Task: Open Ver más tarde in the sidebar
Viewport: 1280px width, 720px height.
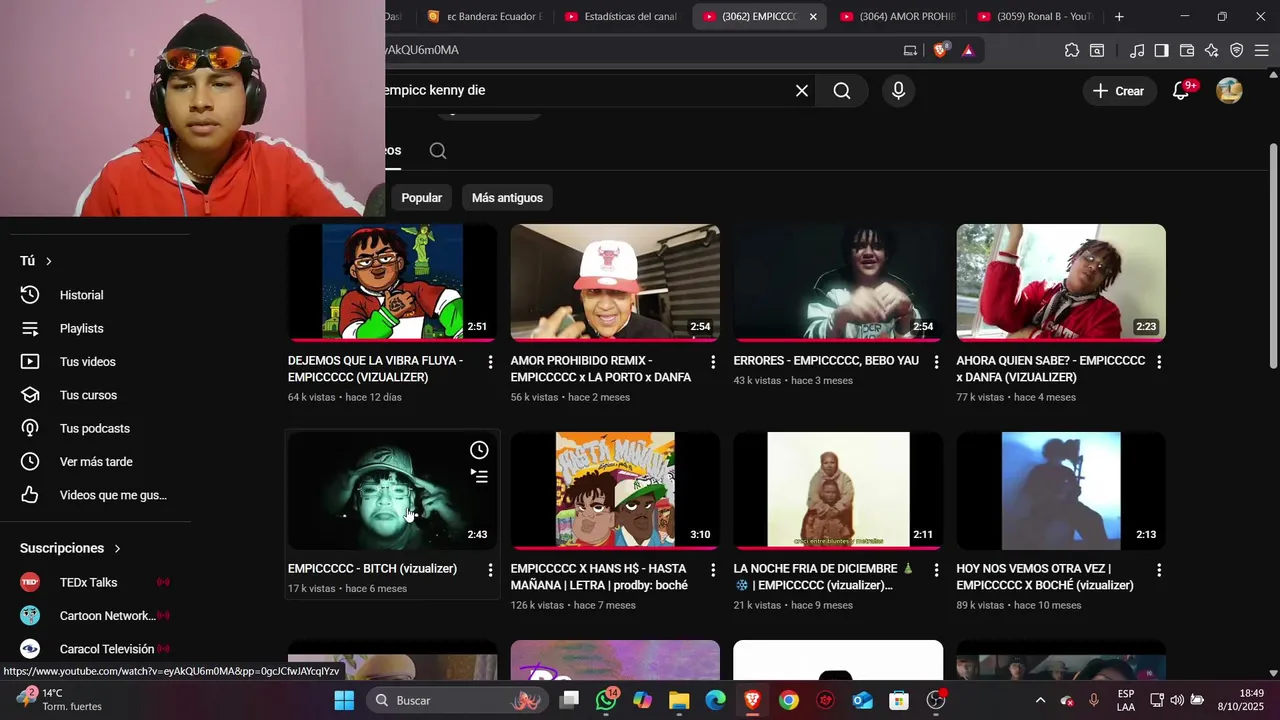Action: pyautogui.click(x=96, y=462)
